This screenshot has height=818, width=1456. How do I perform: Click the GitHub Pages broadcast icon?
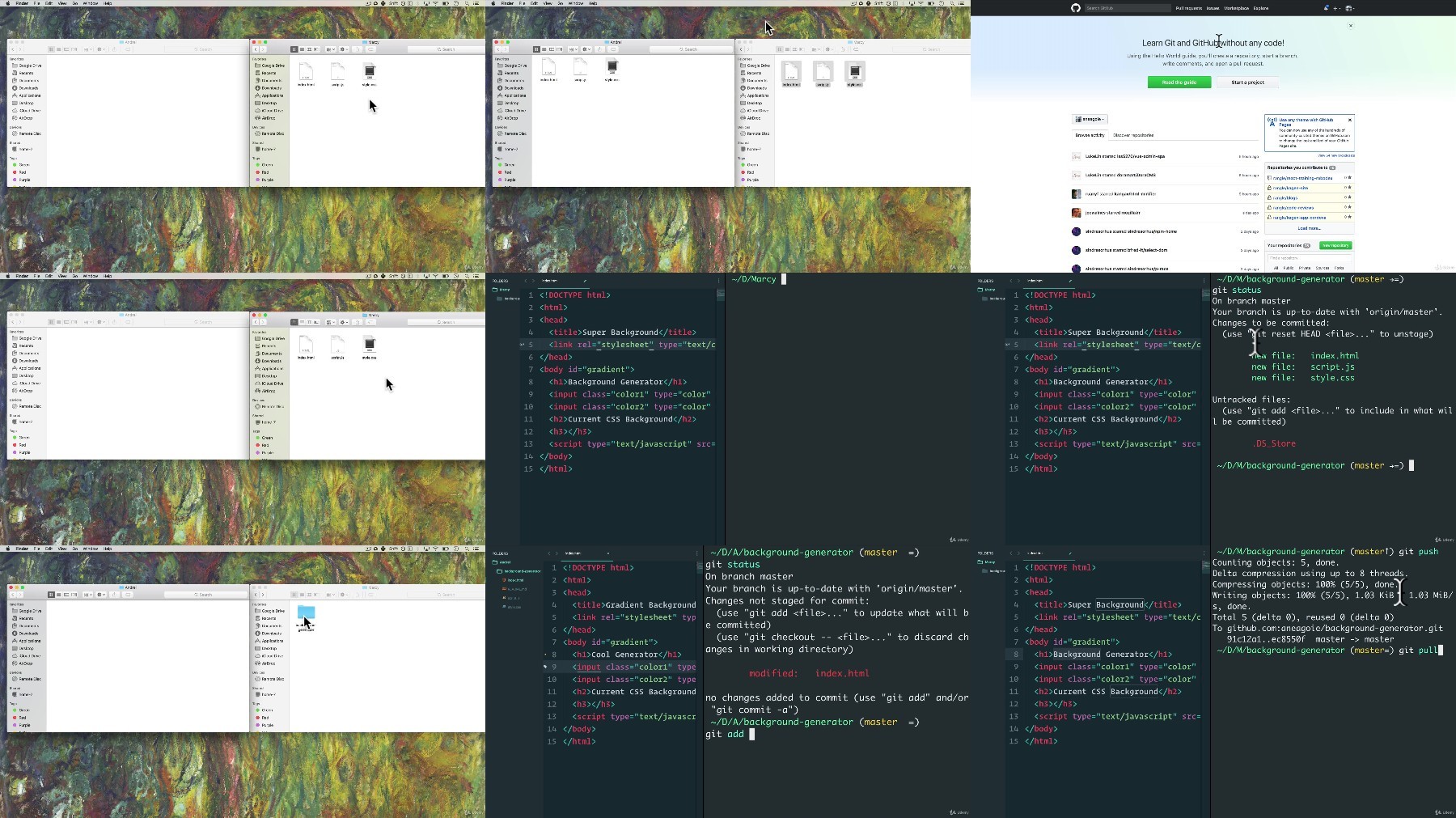(x=1272, y=121)
